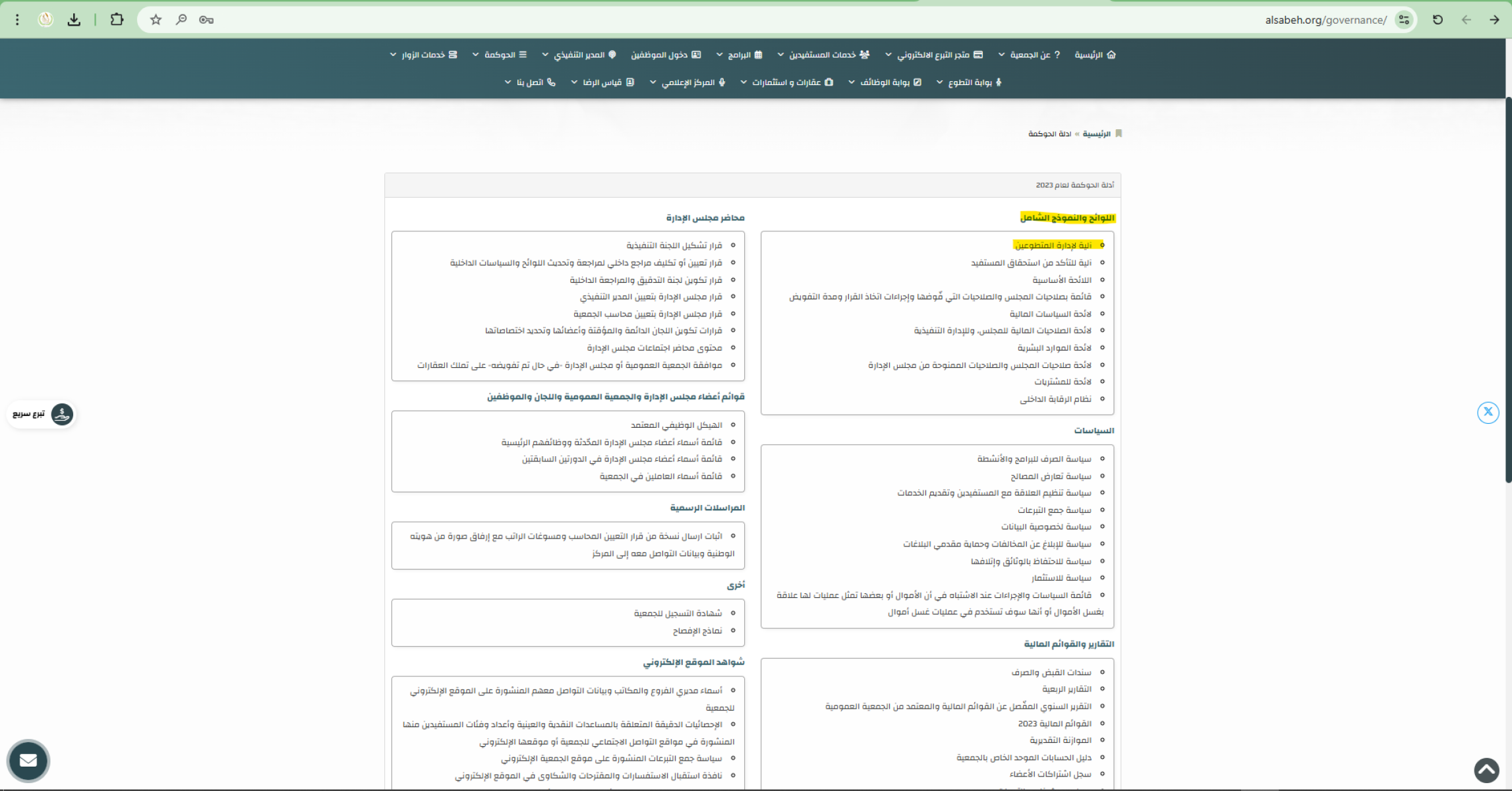Open the password key icon in address bar
Image resolution: width=1512 pixels, height=791 pixels.
coord(206,20)
